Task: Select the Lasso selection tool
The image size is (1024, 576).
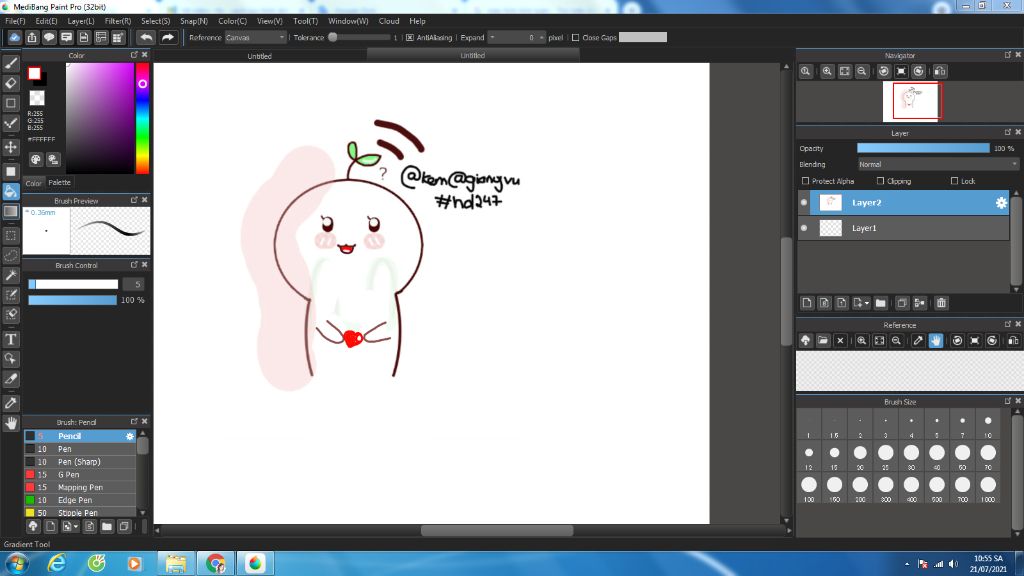Action: pyautogui.click(x=11, y=255)
